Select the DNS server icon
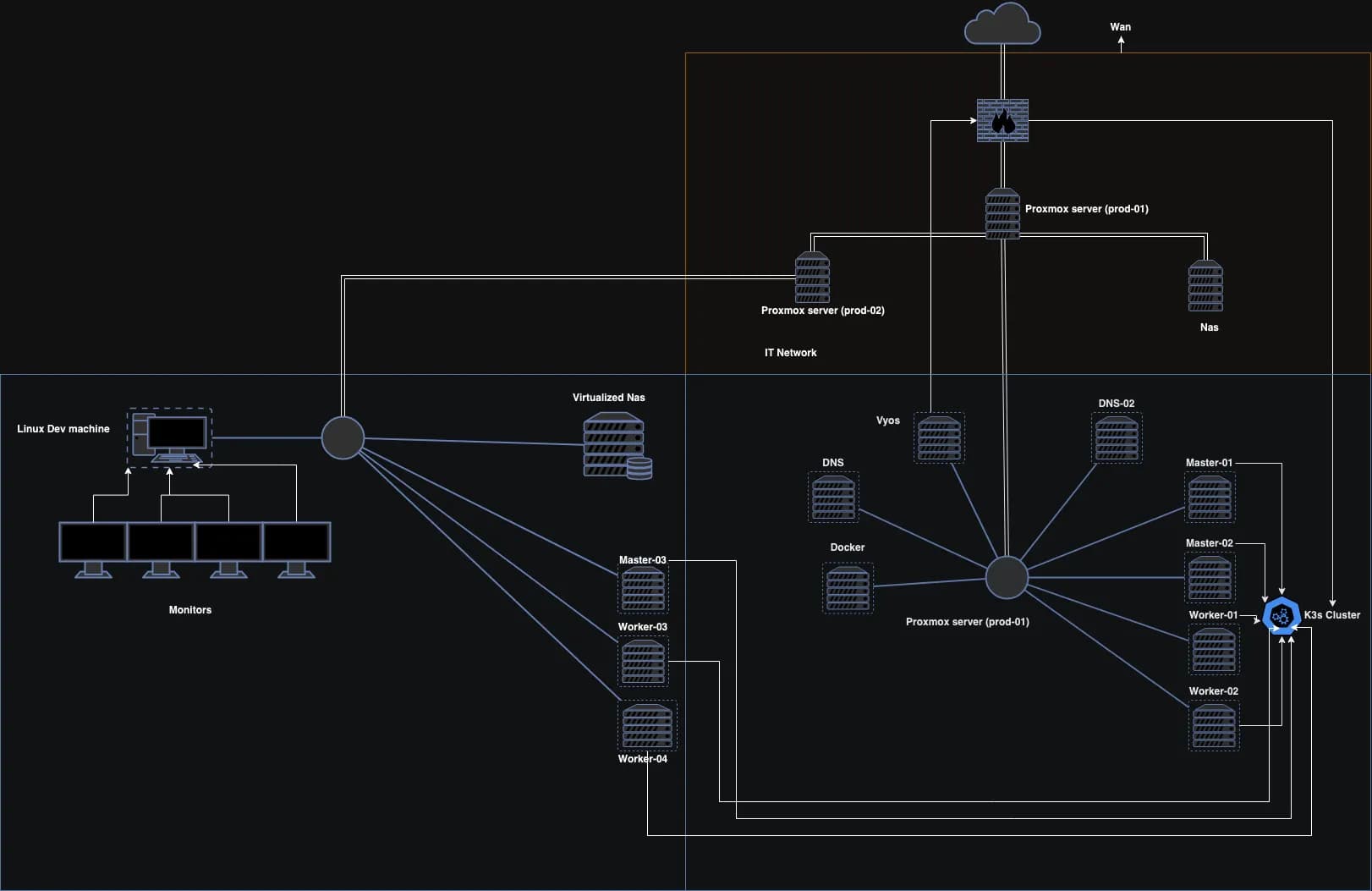 (833, 497)
